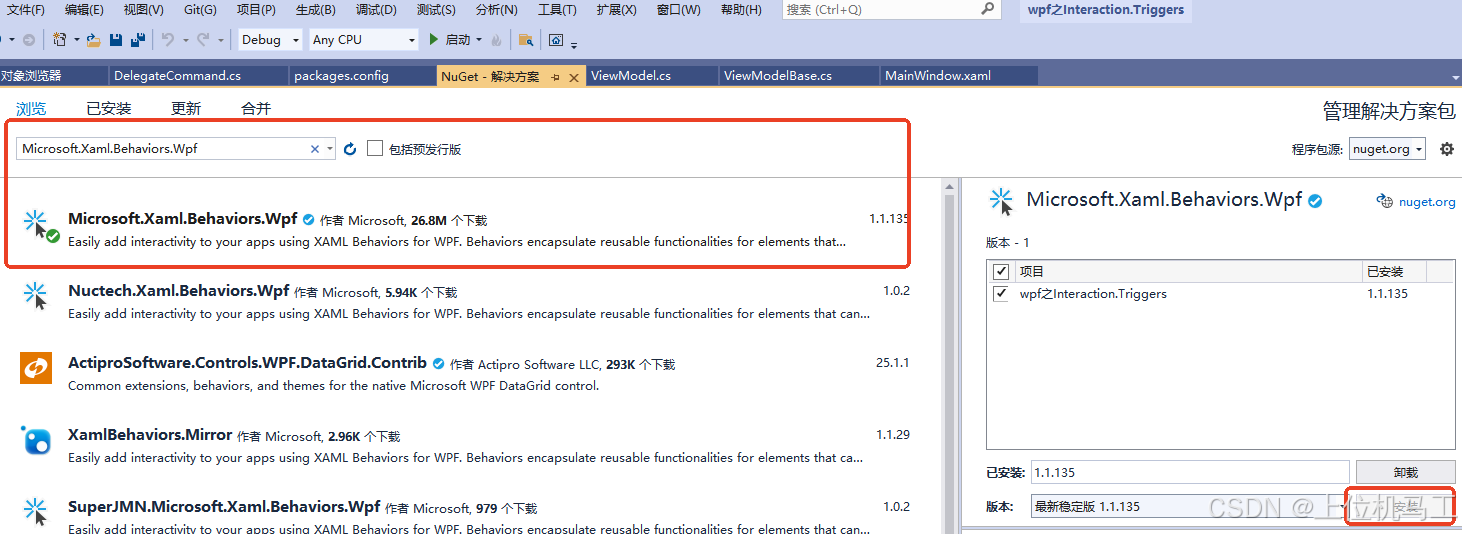
Task: Click the globe icon next to nuget.org link
Action: 1385,201
